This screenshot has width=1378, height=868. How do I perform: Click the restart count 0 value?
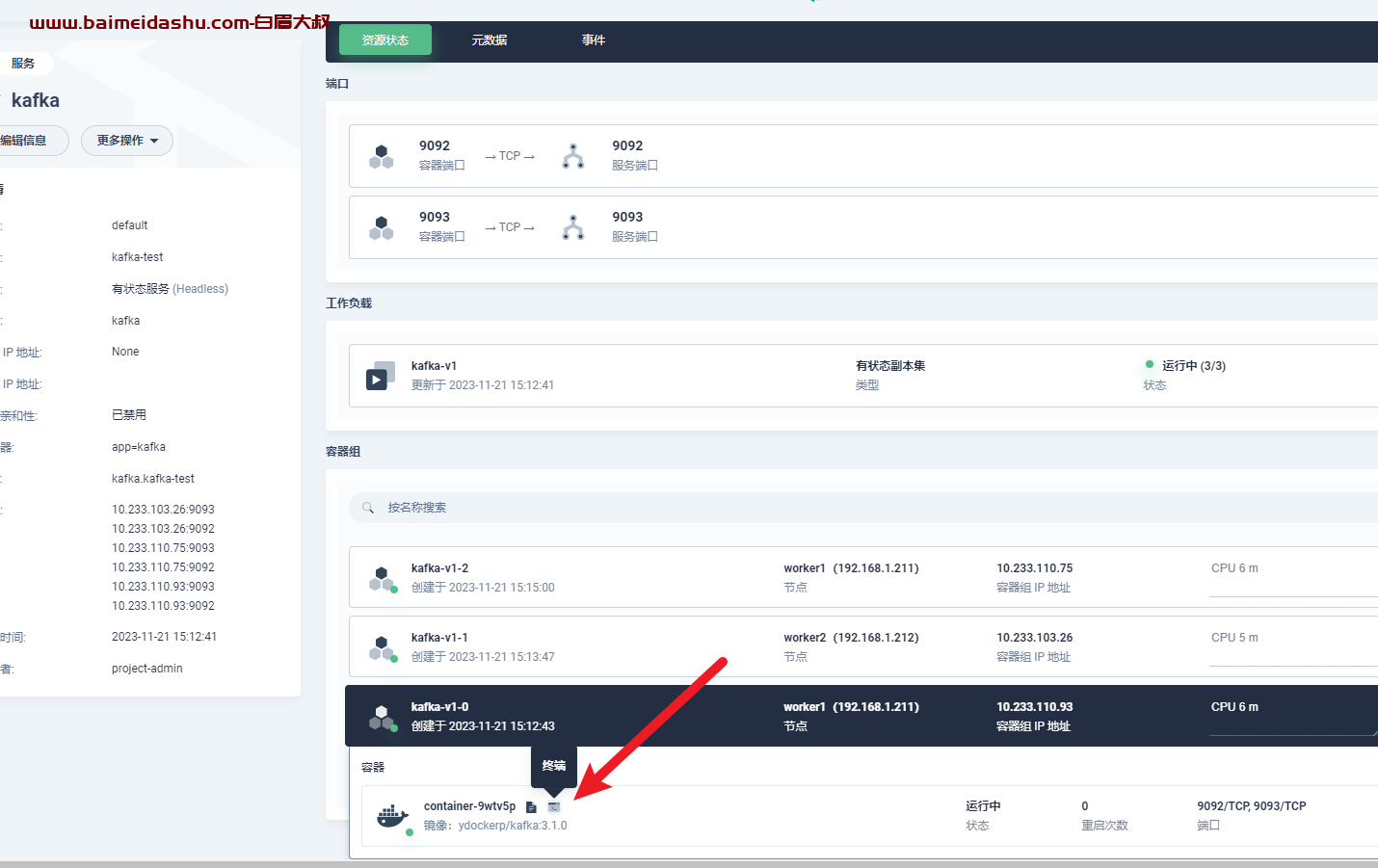[1085, 806]
